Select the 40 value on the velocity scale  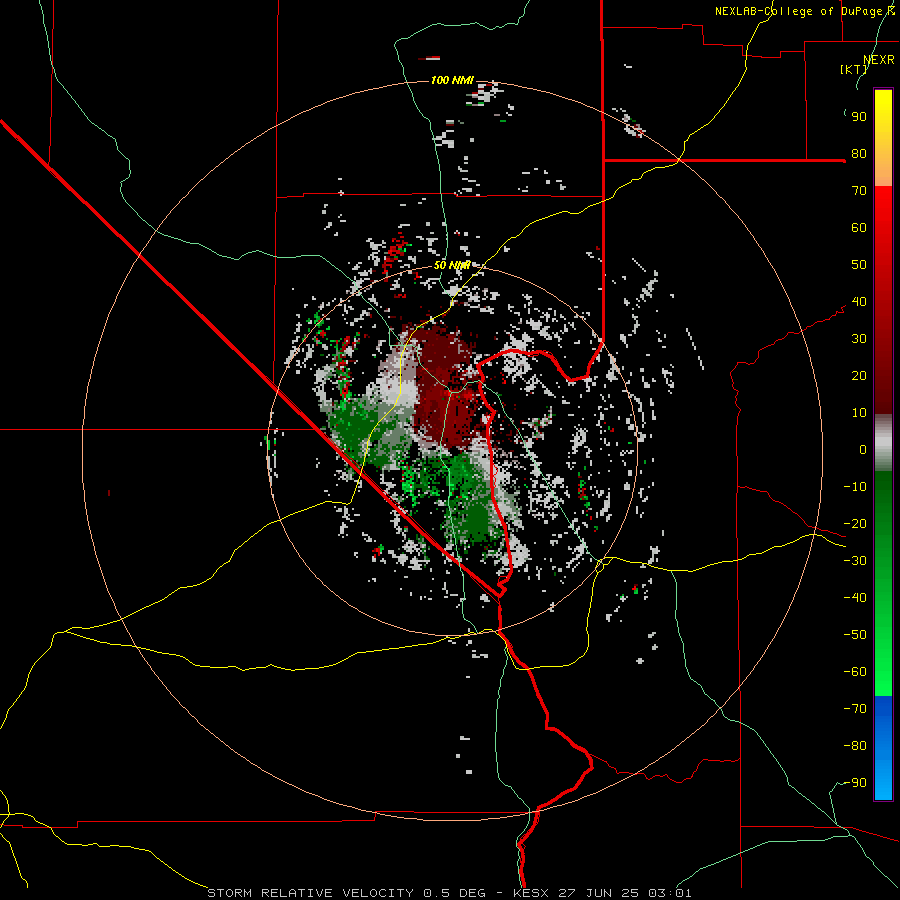click(859, 301)
